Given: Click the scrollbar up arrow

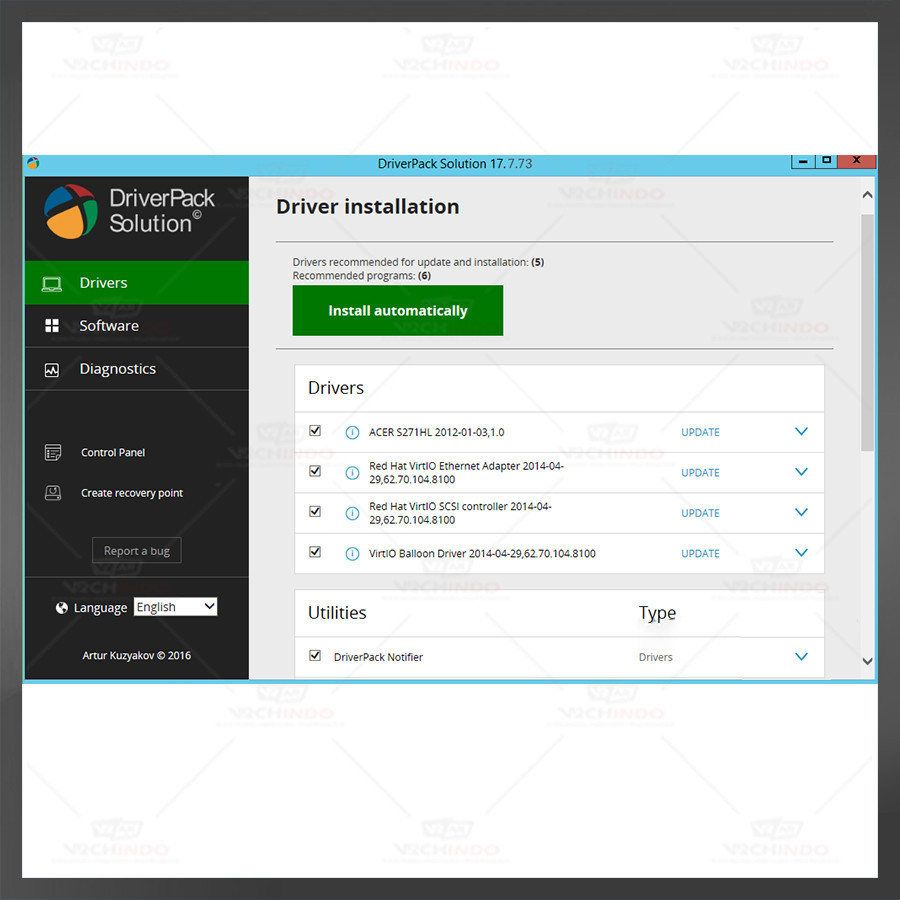Looking at the screenshot, I should pos(867,195).
